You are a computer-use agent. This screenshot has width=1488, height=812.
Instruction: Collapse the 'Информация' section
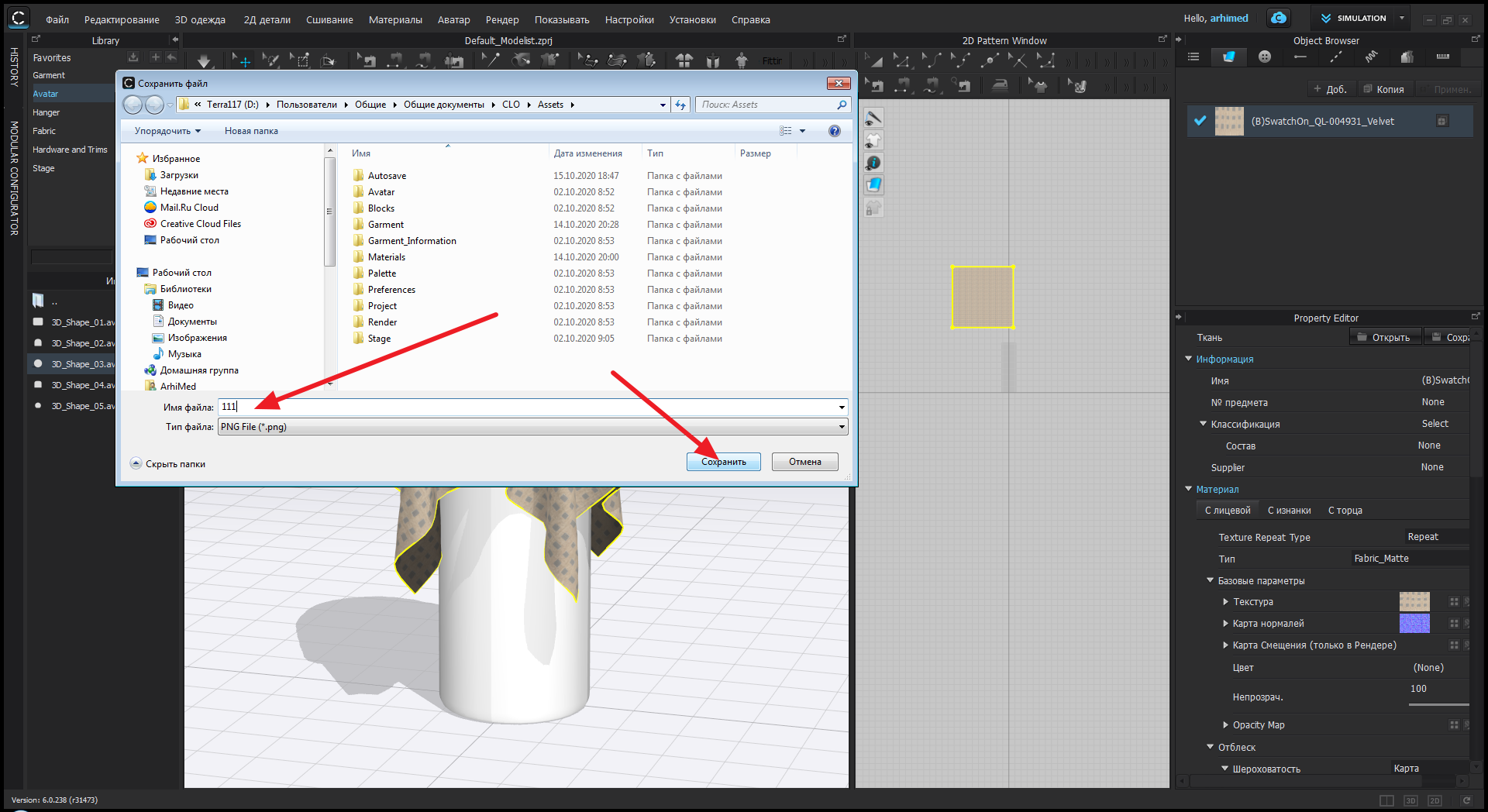[1188, 359]
